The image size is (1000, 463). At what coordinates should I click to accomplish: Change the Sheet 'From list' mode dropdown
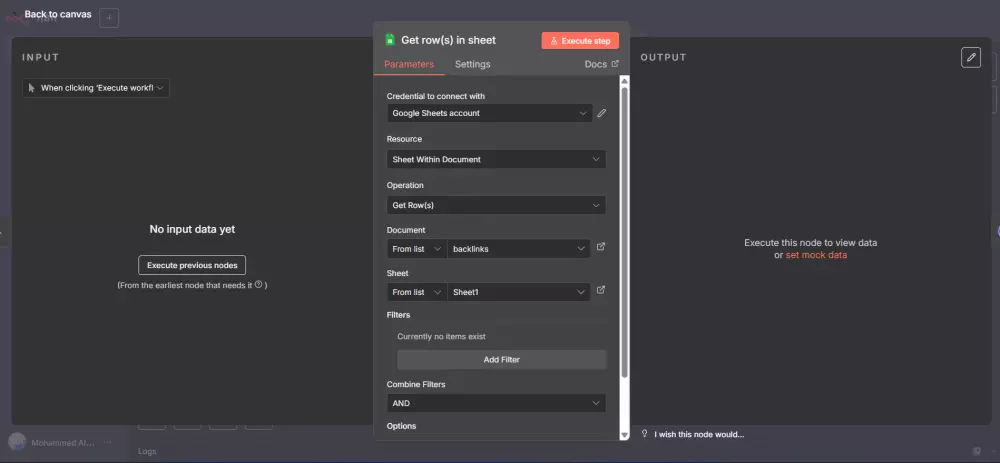[417, 292]
